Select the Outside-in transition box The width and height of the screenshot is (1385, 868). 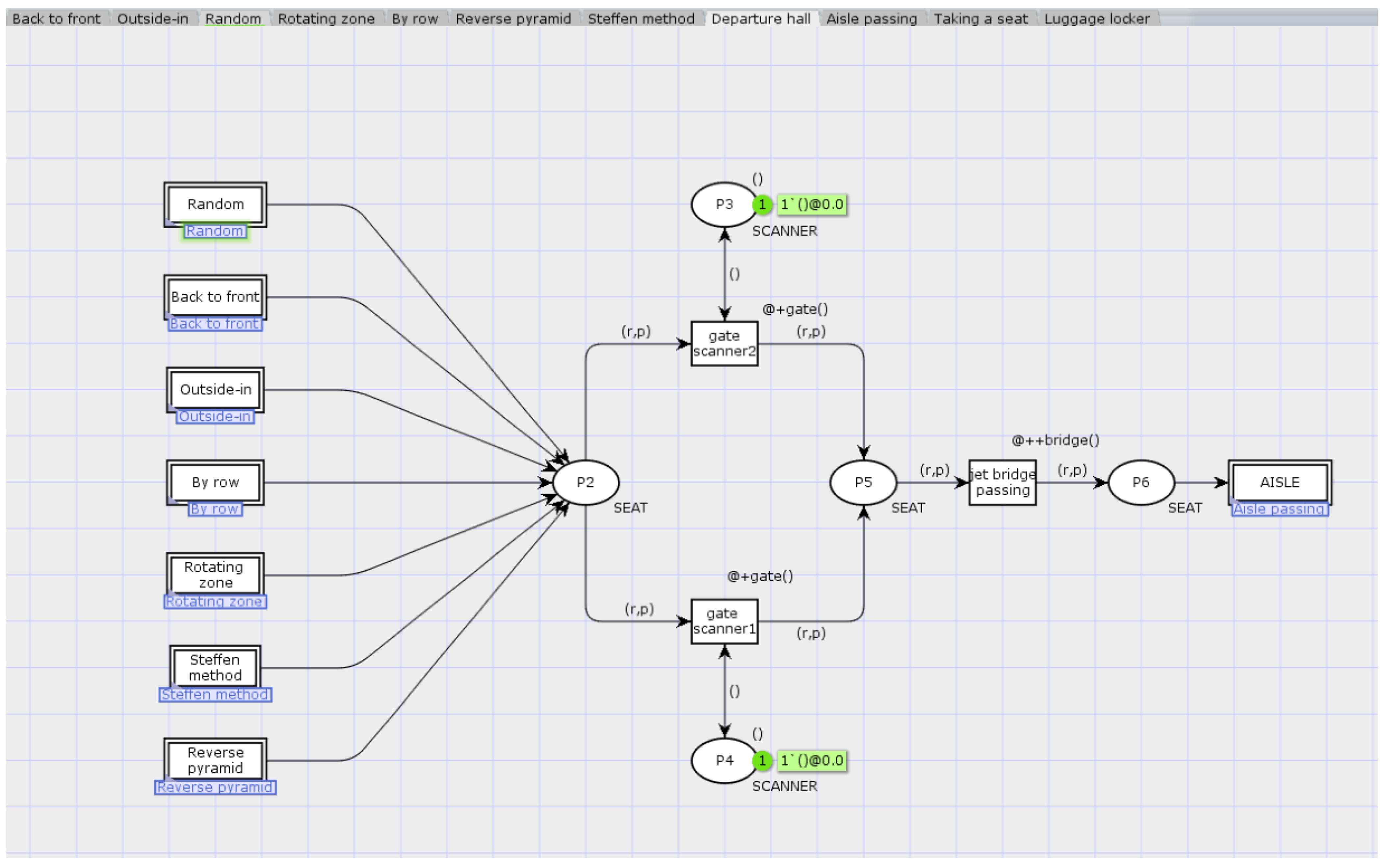[215, 390]
